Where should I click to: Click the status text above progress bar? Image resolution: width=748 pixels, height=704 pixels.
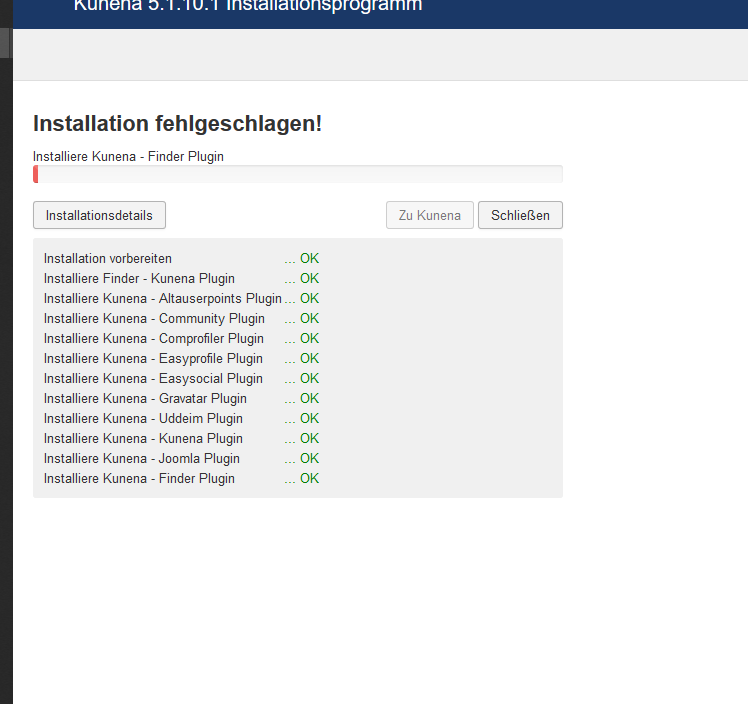128,156
